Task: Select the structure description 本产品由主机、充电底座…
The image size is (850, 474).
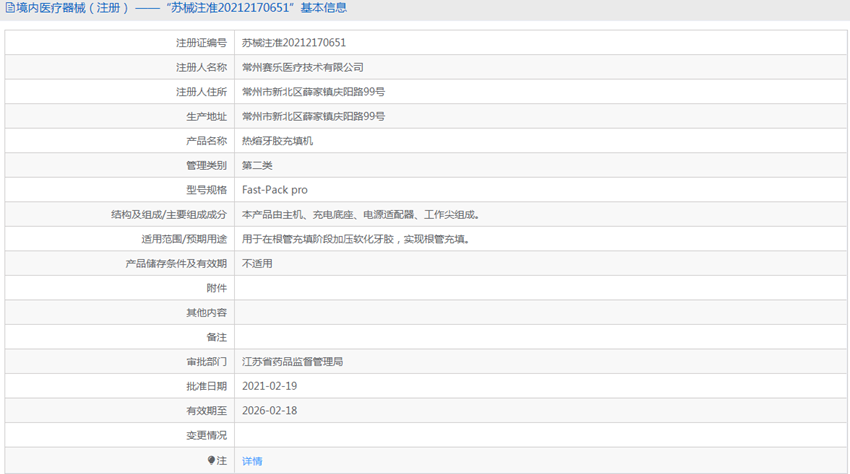Action: (360, 215)
